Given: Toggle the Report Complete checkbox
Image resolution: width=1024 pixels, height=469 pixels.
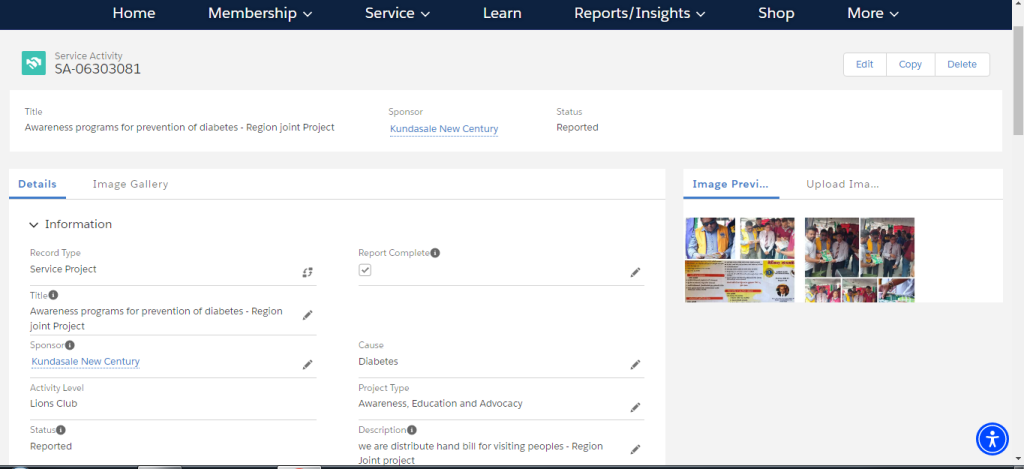Looking at the screenshot, I should (x=364, y=270).
